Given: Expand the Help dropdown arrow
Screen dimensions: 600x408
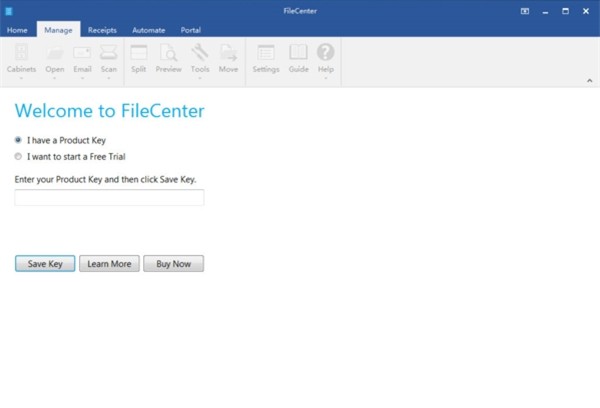Looking at the screenshot, I should tap(326, 78).
